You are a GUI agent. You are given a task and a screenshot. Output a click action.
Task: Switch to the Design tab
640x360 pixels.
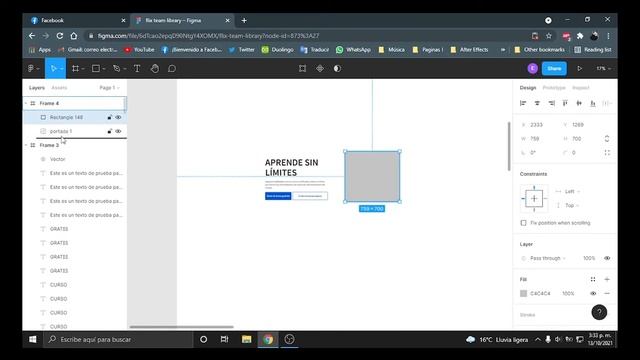pyautogui.click(x=528, y=88)
